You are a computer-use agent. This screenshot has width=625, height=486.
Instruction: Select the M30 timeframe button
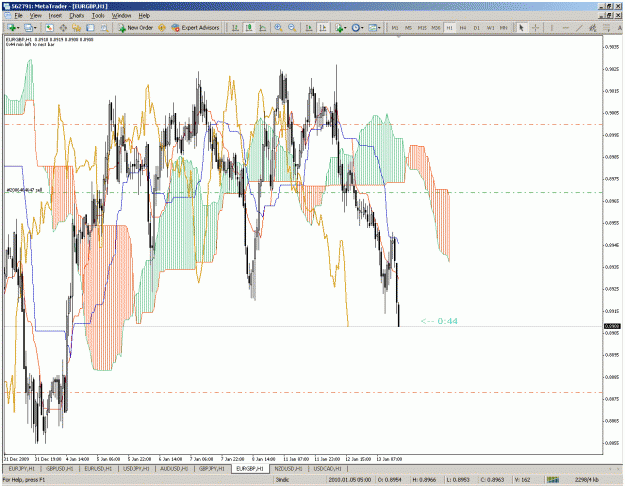point(436,28)
